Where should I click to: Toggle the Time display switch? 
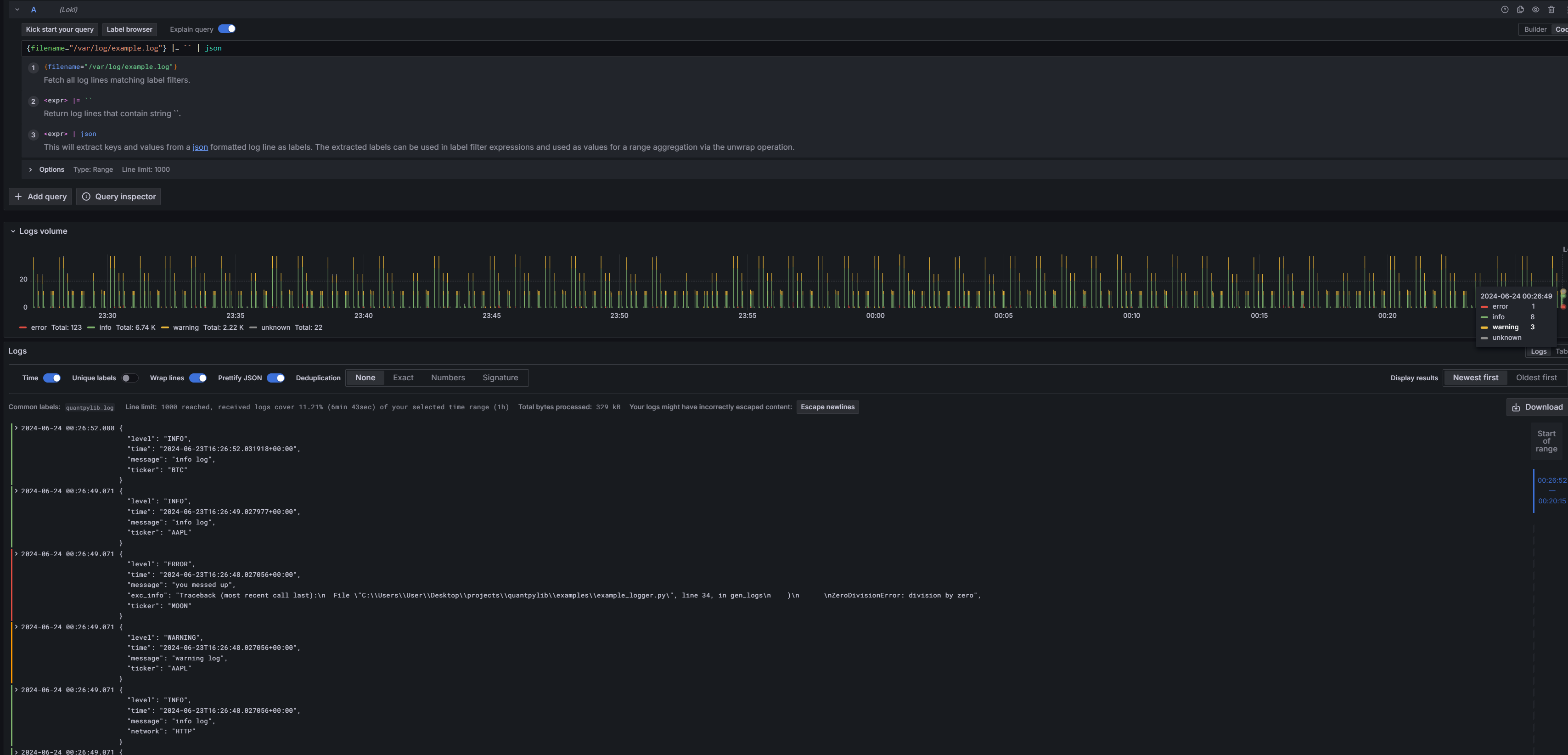pos(52,378)
